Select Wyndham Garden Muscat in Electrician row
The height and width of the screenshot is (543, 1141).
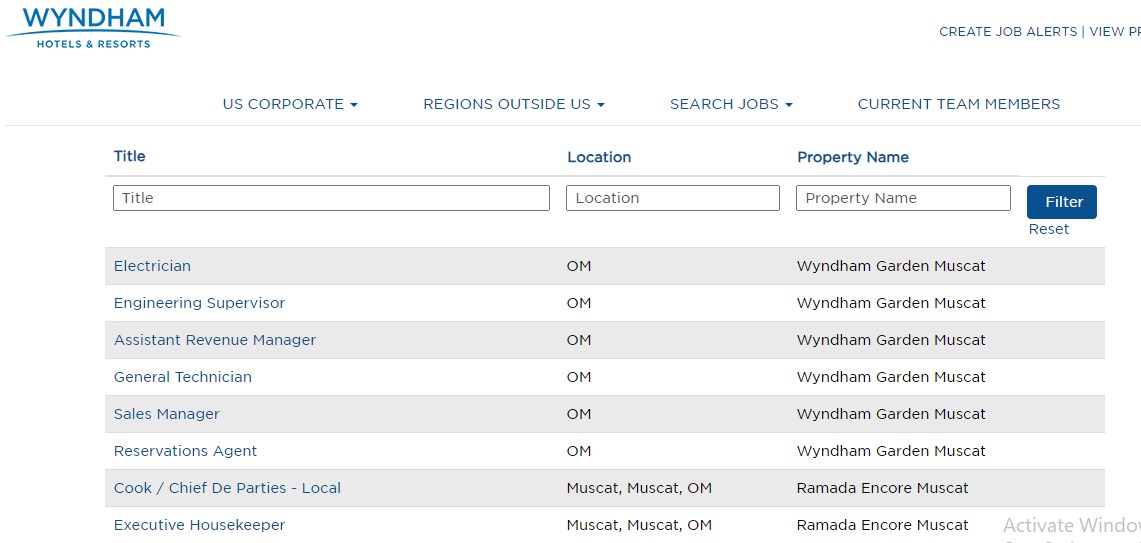point(891,266)
